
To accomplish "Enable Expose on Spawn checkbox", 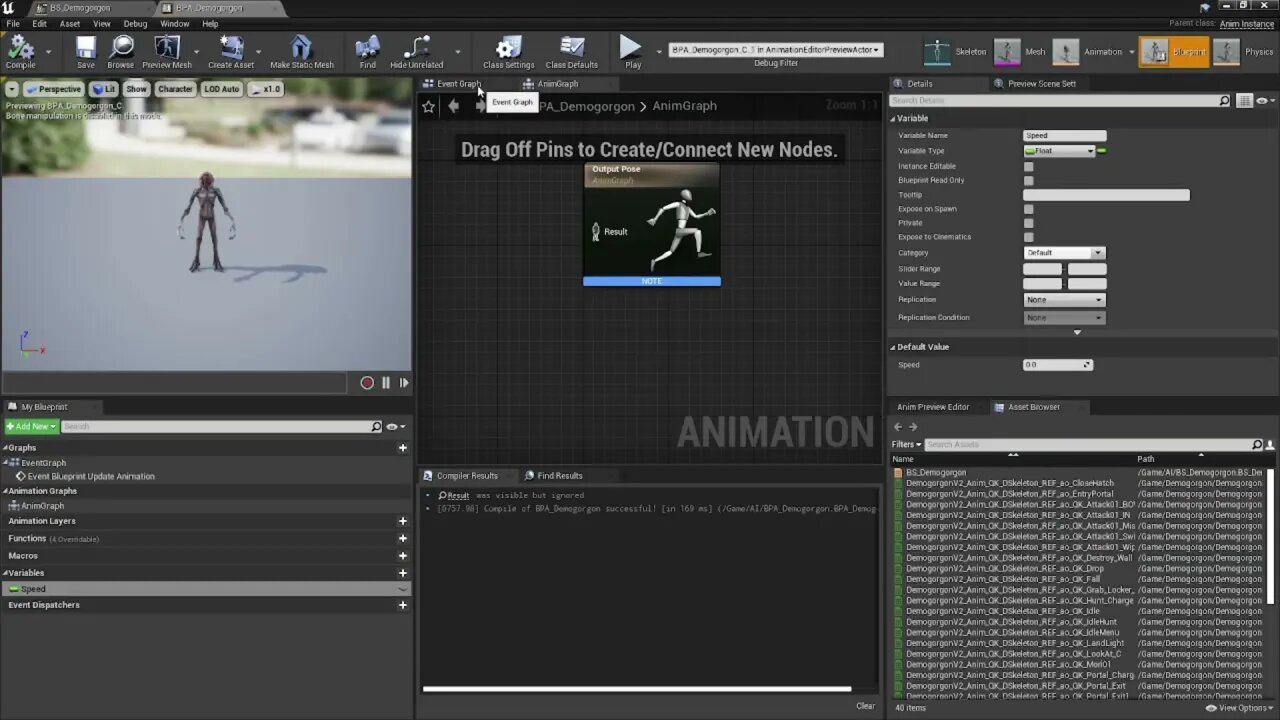I will click(x=1028, y=209).
